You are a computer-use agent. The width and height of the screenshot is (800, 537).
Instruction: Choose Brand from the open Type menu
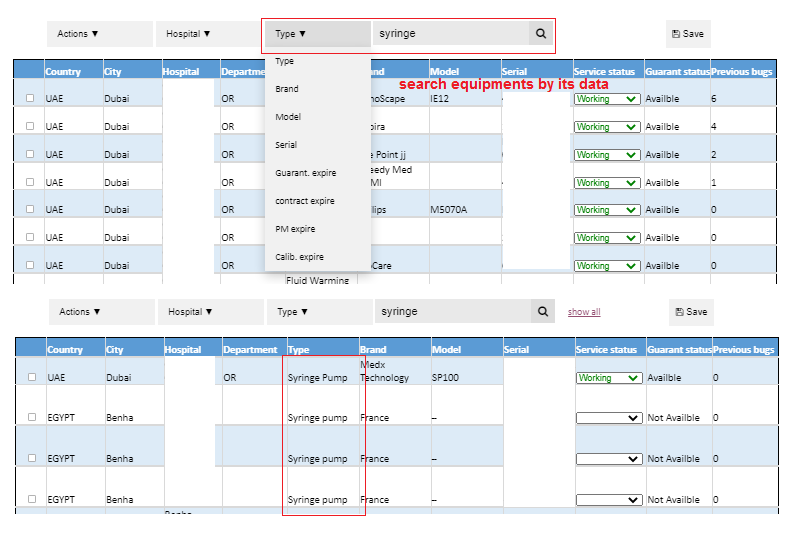(287, 89)
